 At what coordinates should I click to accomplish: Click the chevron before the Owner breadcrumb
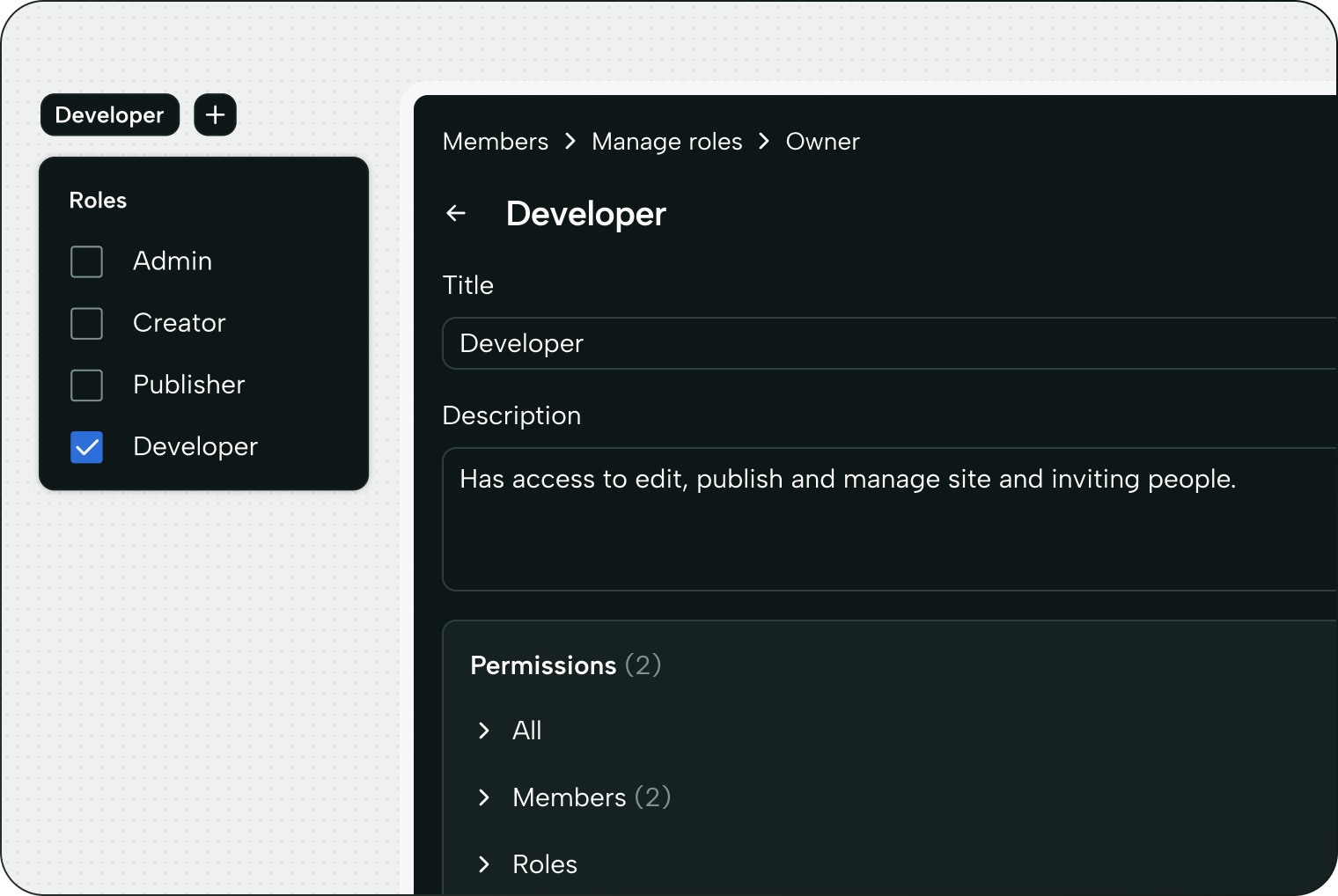coord(762,142)
